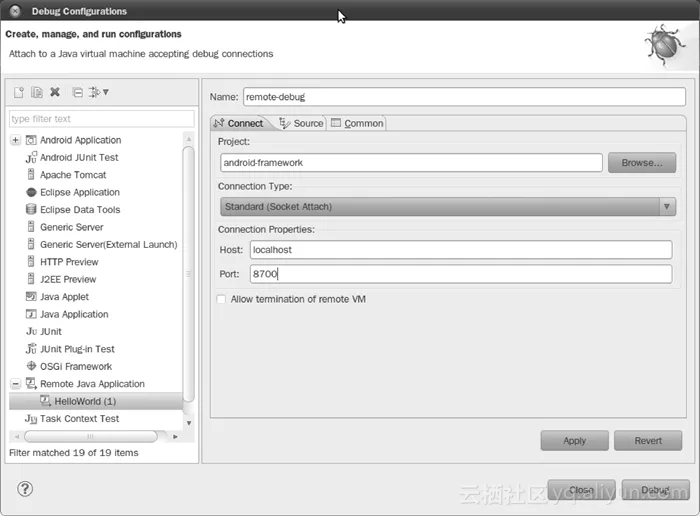700x516 pixels.
Task: Click the horizontal scrollbar in configurations list
Action: point(90,436)
